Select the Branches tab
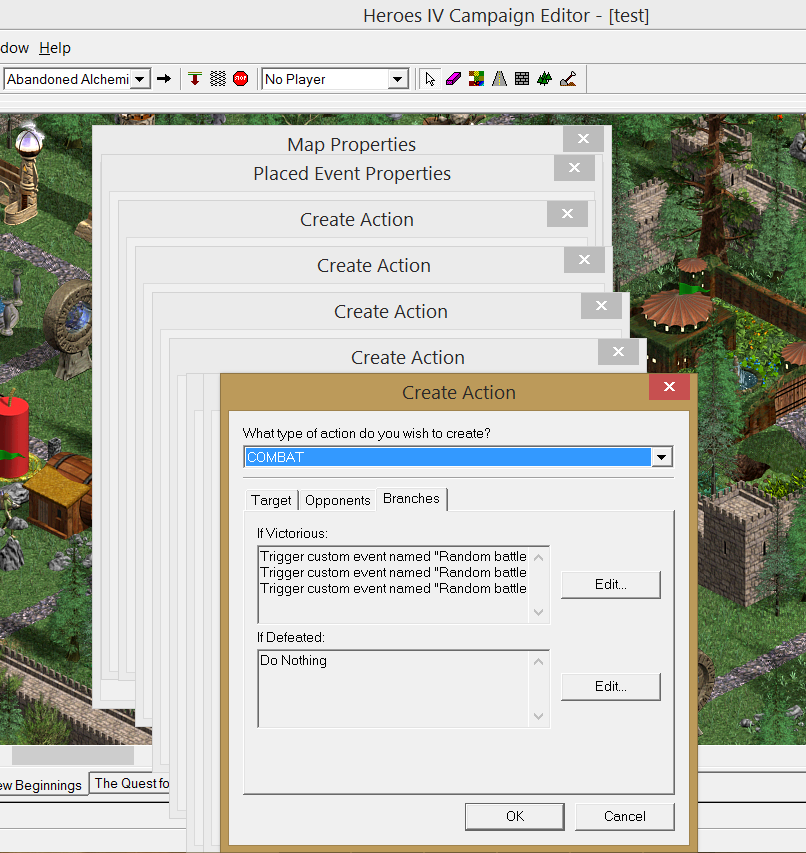806x853 pixels. (x=411, y=498)
